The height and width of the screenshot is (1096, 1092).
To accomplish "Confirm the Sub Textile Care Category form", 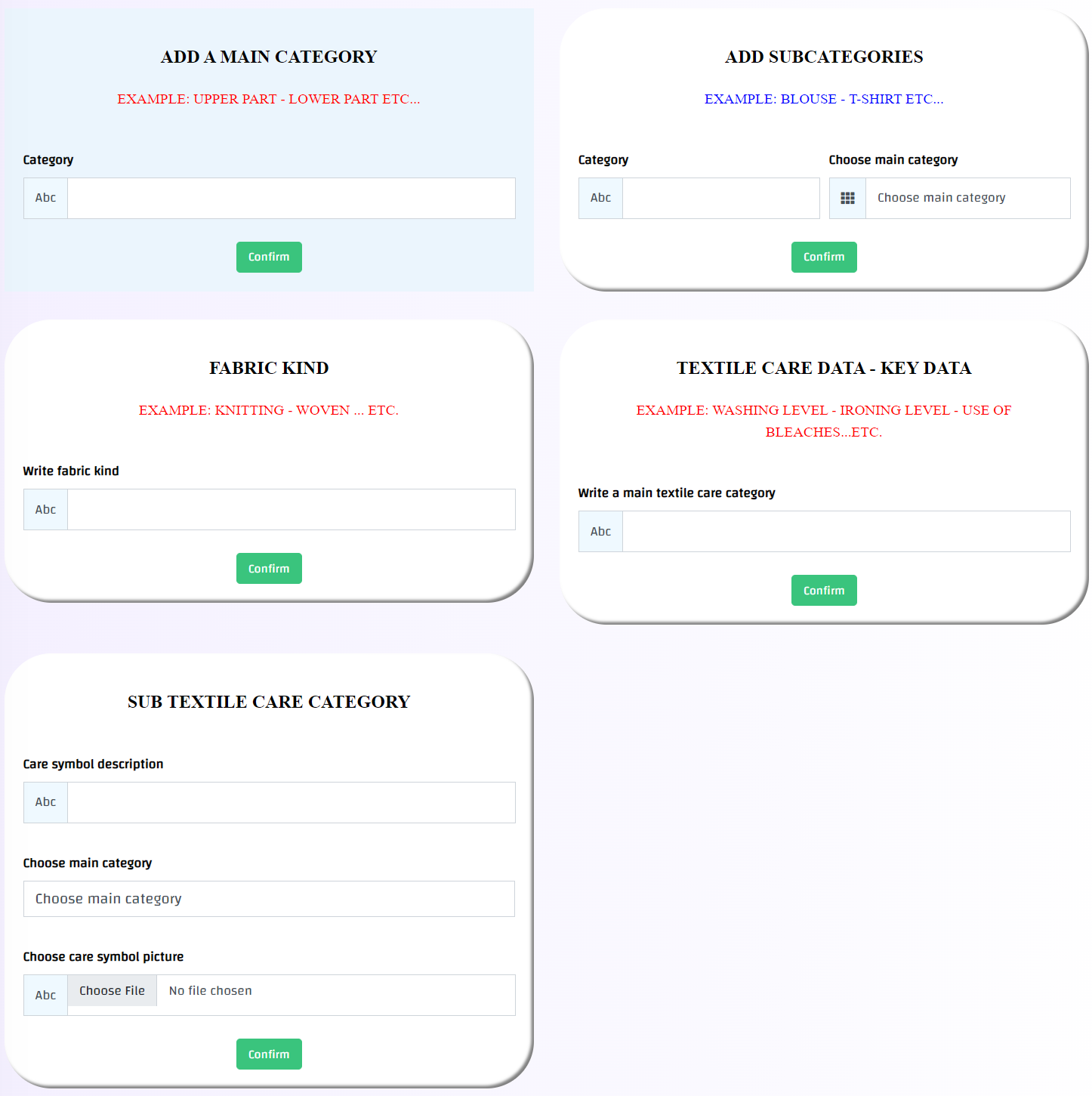I will (269, 1054).
